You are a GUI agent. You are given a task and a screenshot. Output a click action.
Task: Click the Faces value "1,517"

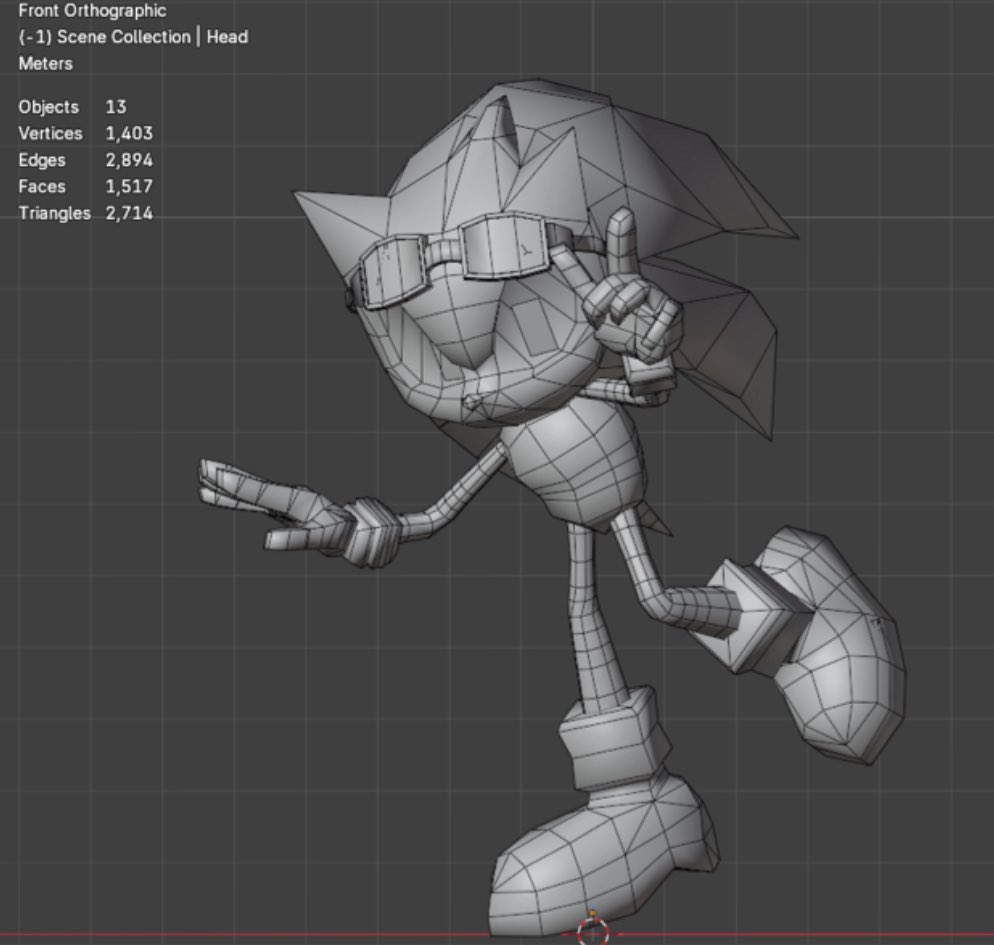(129, 186)
